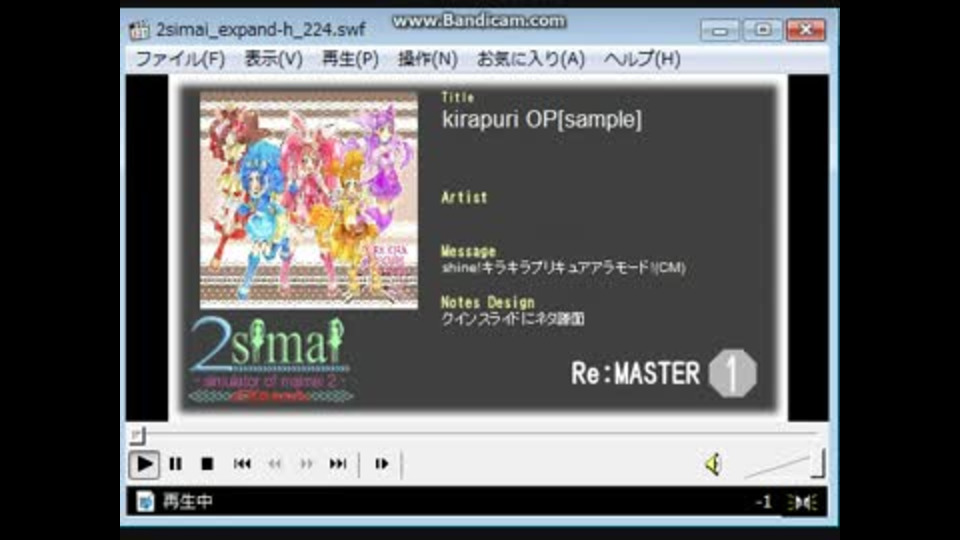
Task: Stop the playback with the square button
Action: [x=207, y=464]
